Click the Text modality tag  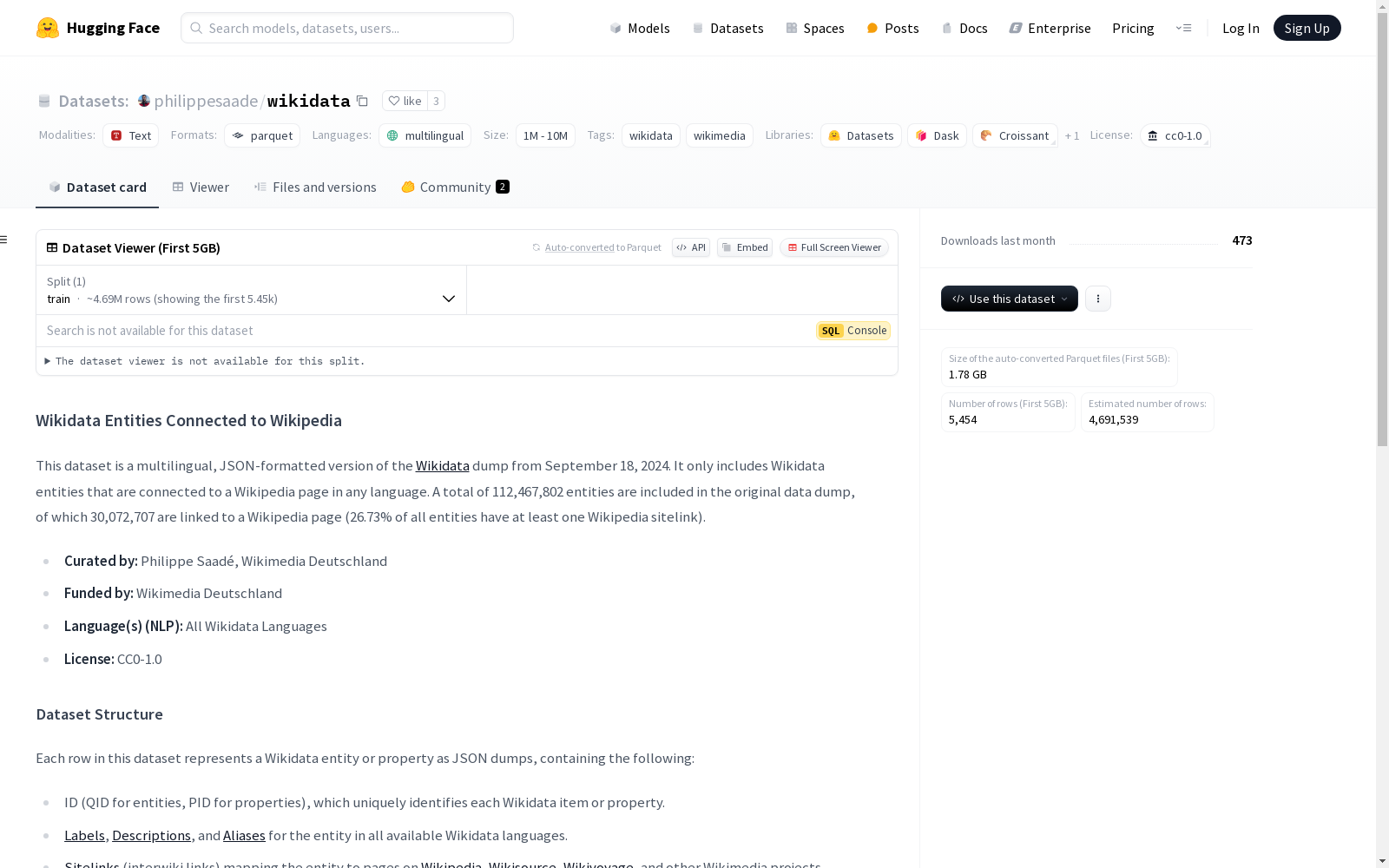(131, 135)
